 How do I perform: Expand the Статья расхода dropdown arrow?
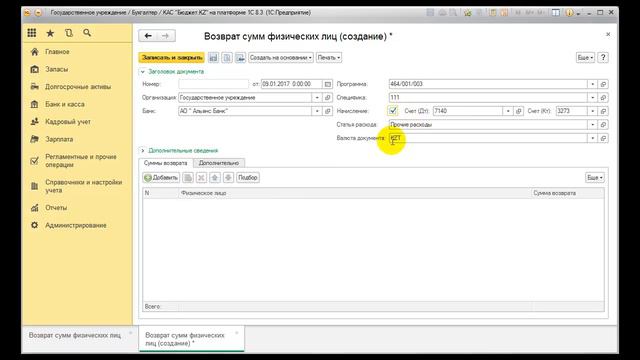tap(593, 124)
